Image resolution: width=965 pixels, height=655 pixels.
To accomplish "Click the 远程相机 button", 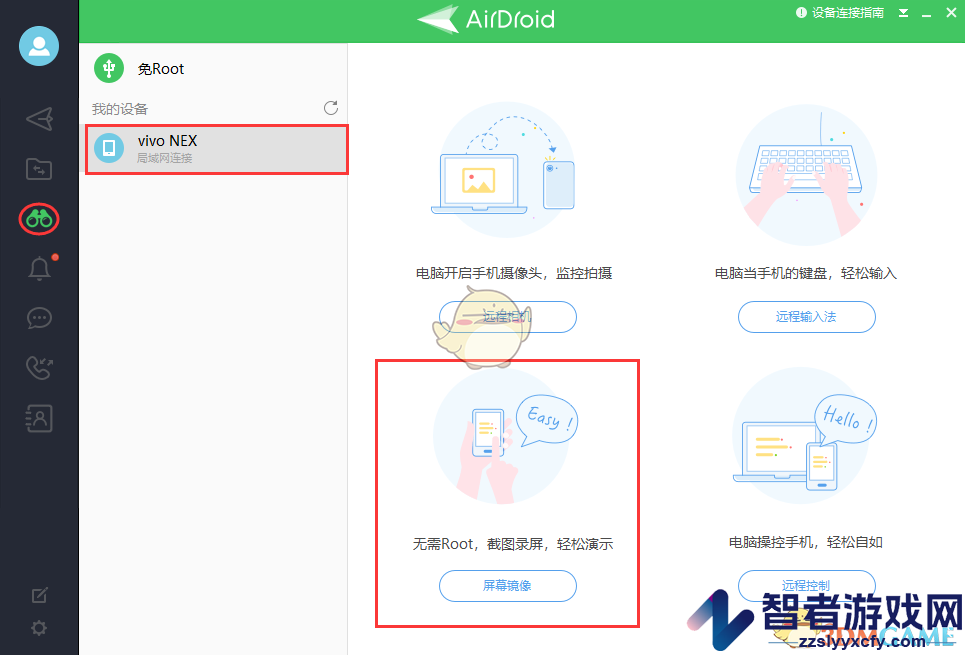I will [x=508, y=317].
